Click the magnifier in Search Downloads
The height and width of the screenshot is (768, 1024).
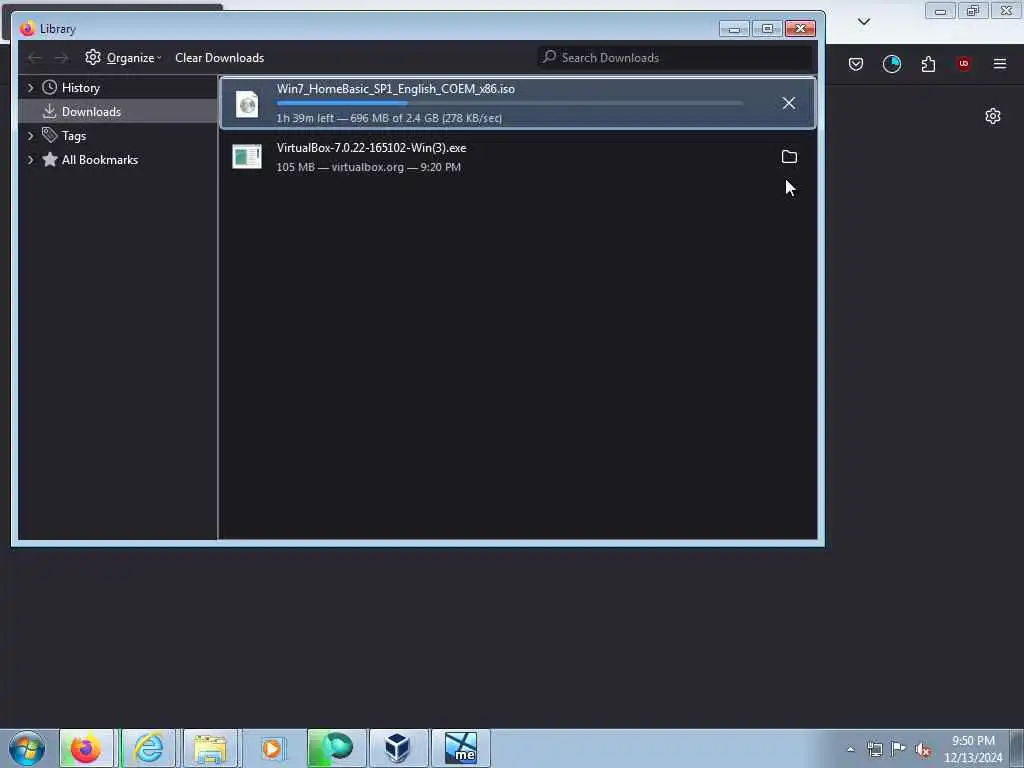[x=550, y=57]
